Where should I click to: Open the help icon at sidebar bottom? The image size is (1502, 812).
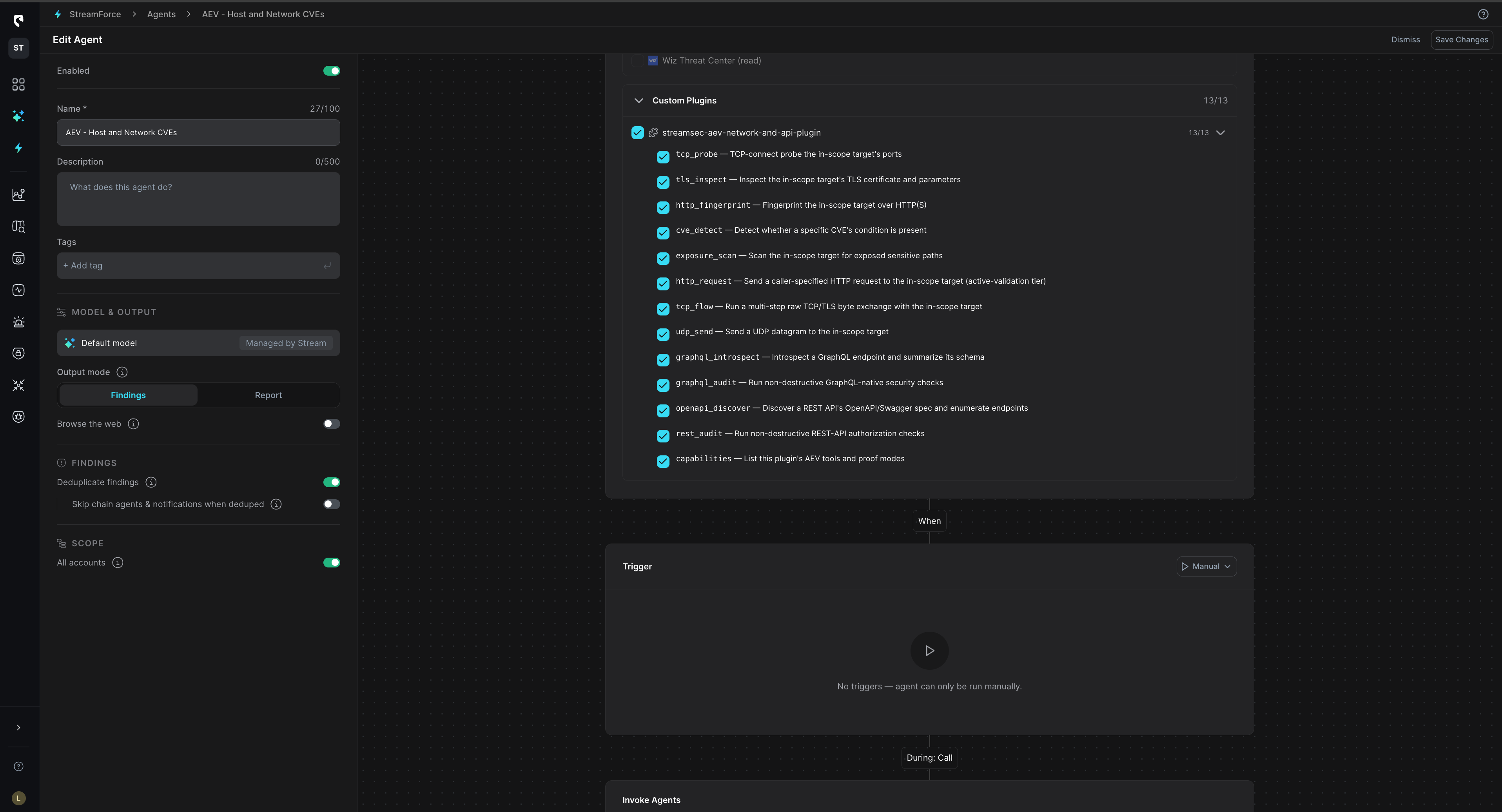[x=19, y=767]
